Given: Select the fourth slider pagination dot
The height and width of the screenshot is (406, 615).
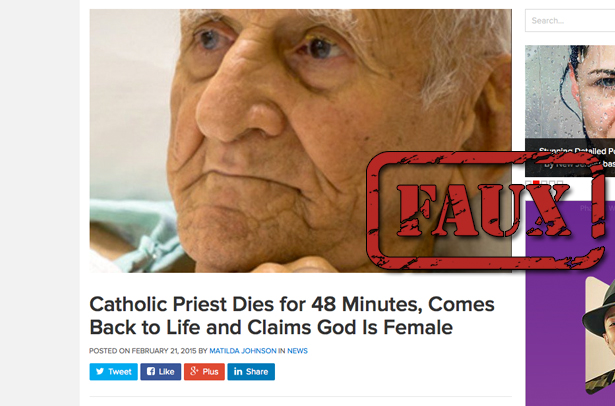Looking at the screenshot, I should 552,183.
